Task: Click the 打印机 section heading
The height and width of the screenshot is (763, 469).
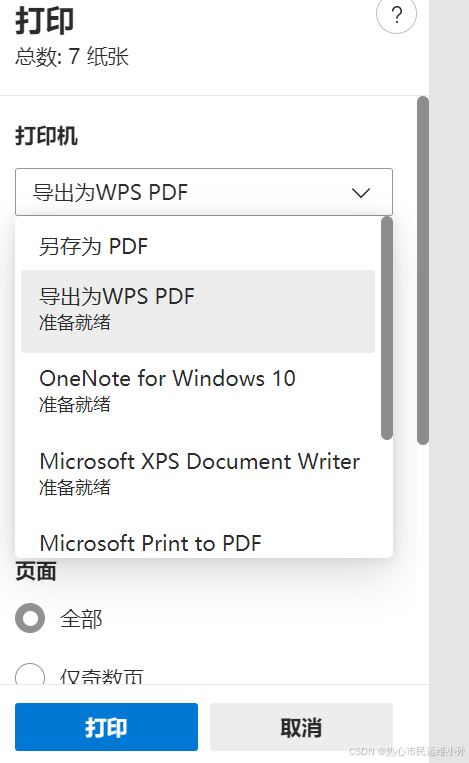Action: (46, 136)
